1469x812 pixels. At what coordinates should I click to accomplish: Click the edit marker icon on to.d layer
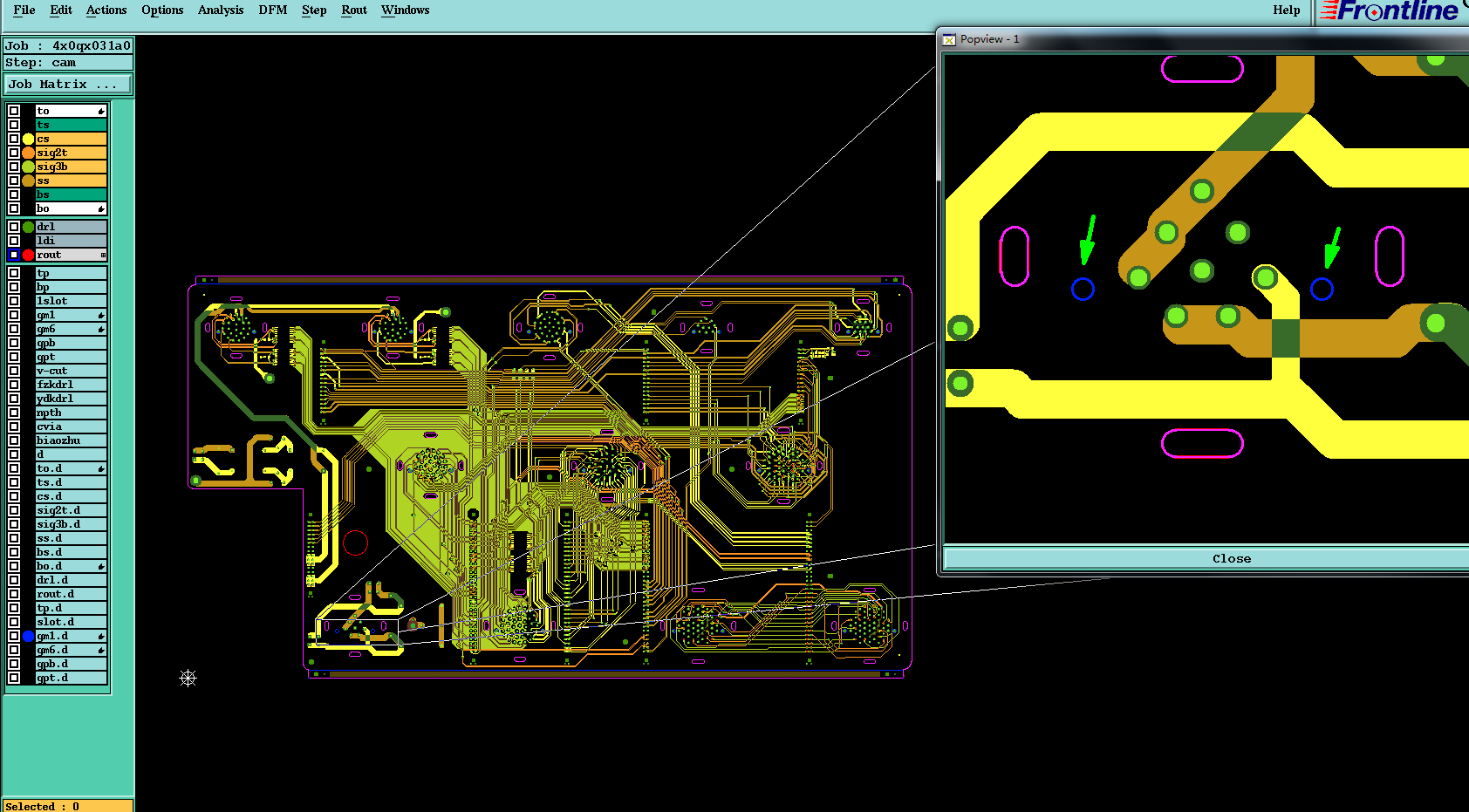coord(101,469)
